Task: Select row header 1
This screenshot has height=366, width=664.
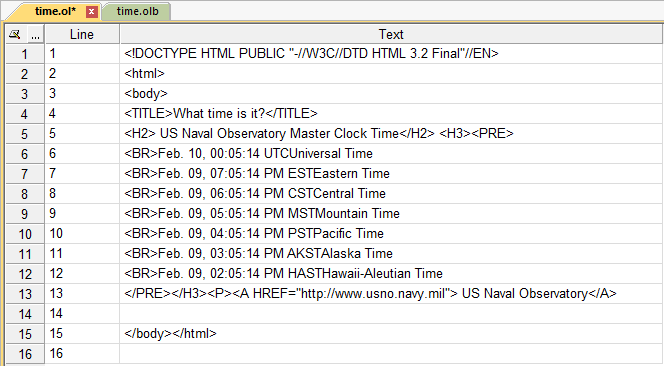Action: pos(25,54)
